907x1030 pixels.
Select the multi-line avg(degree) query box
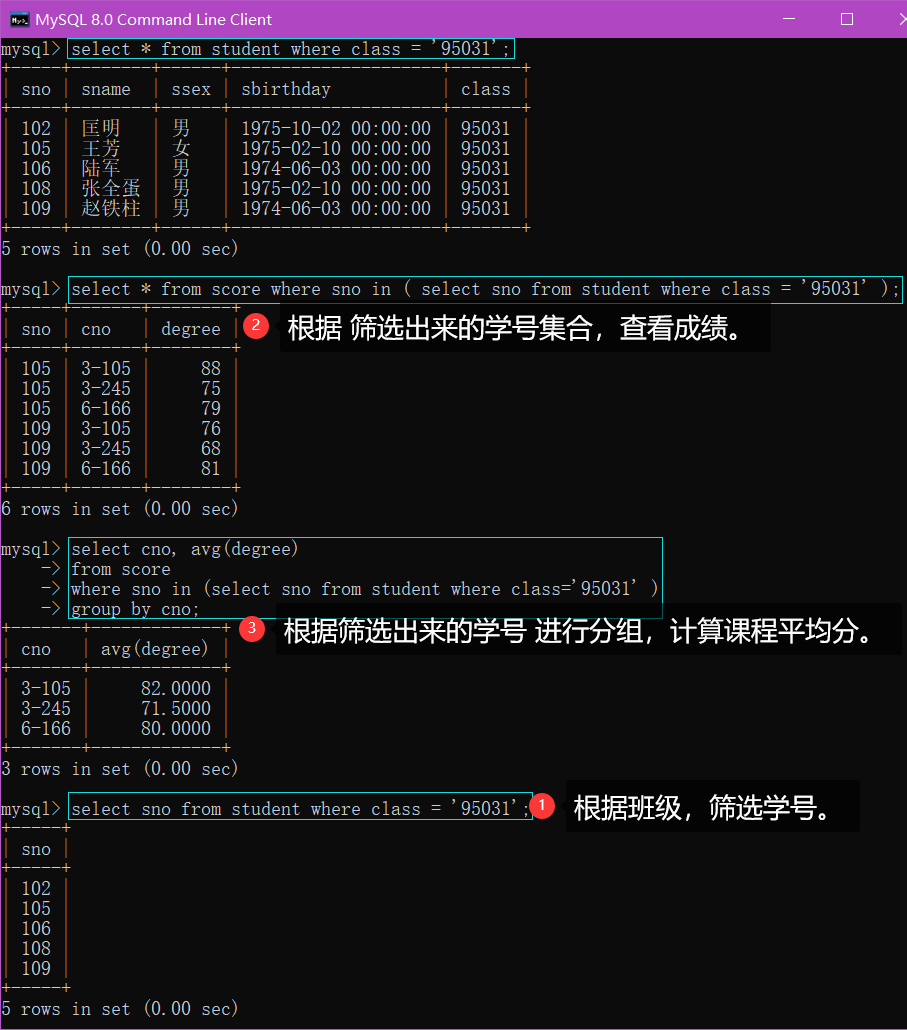[x=365, y=578]
